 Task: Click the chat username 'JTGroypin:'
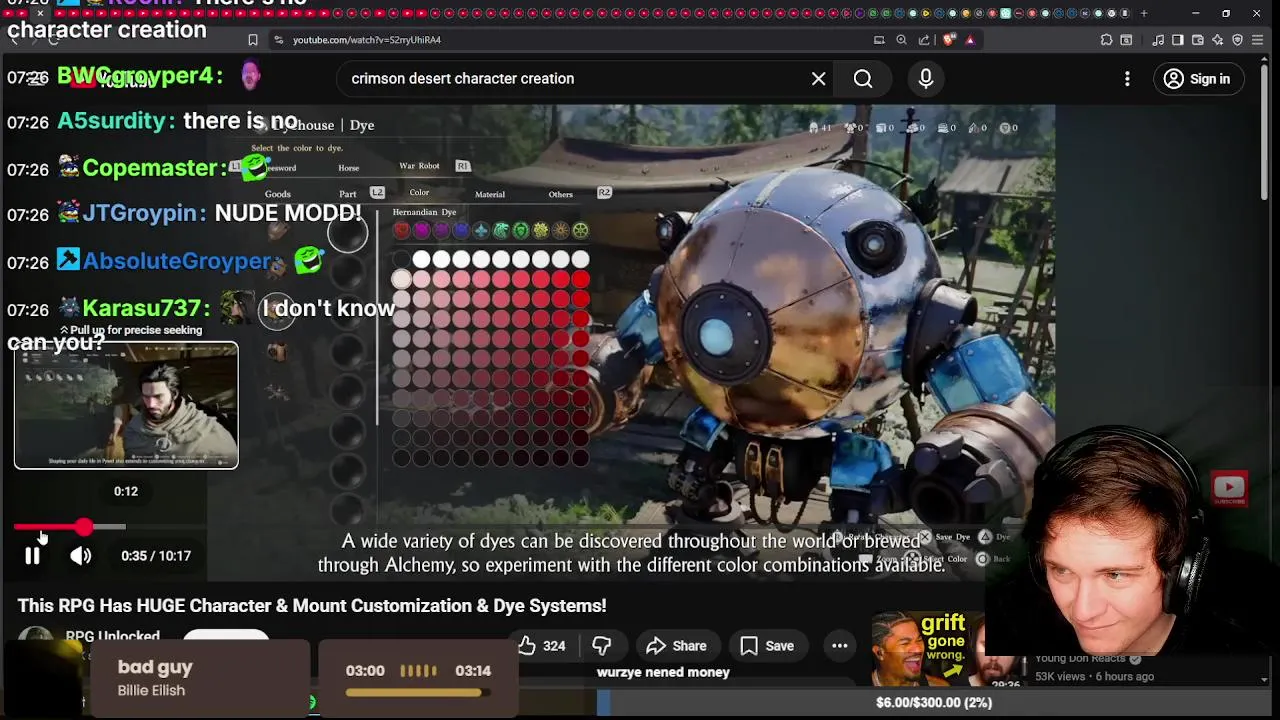(145, 214)
